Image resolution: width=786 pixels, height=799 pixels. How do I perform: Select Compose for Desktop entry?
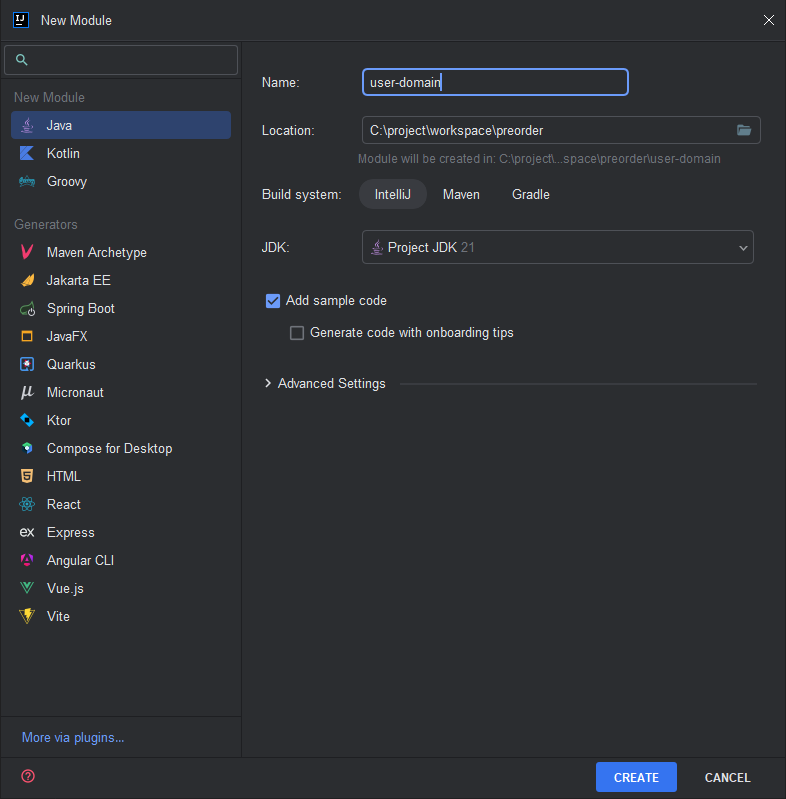point(121,448)
